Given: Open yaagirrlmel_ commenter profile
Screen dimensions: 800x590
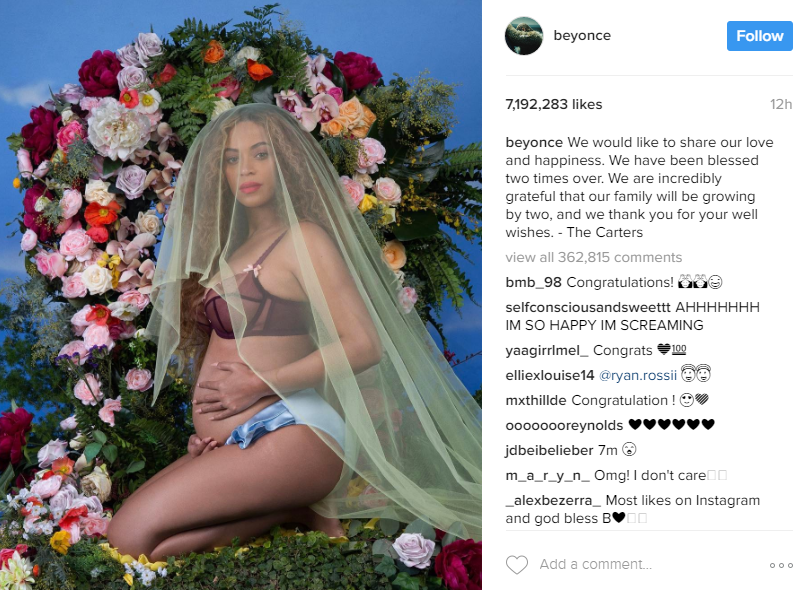Looking at the screenshot, I should tap(546, 350).
